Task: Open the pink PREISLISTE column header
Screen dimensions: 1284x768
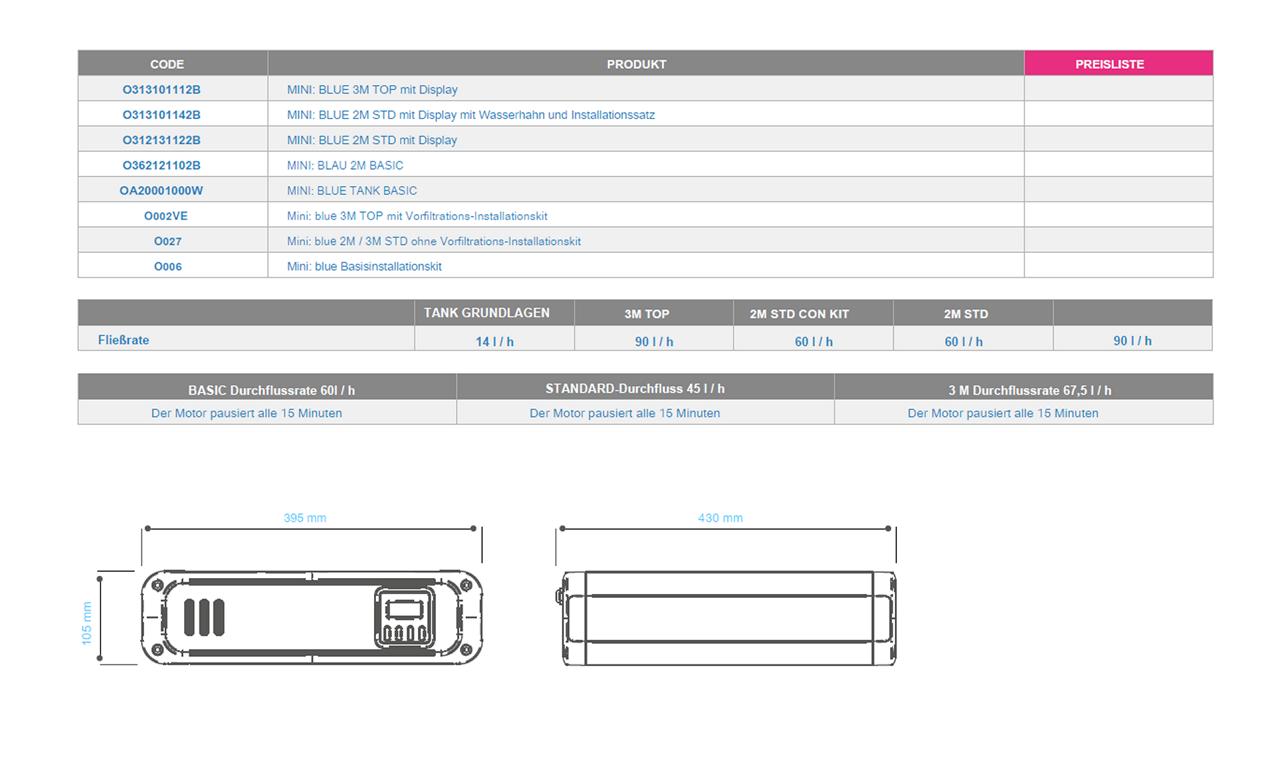Action: click(1109, 64)
